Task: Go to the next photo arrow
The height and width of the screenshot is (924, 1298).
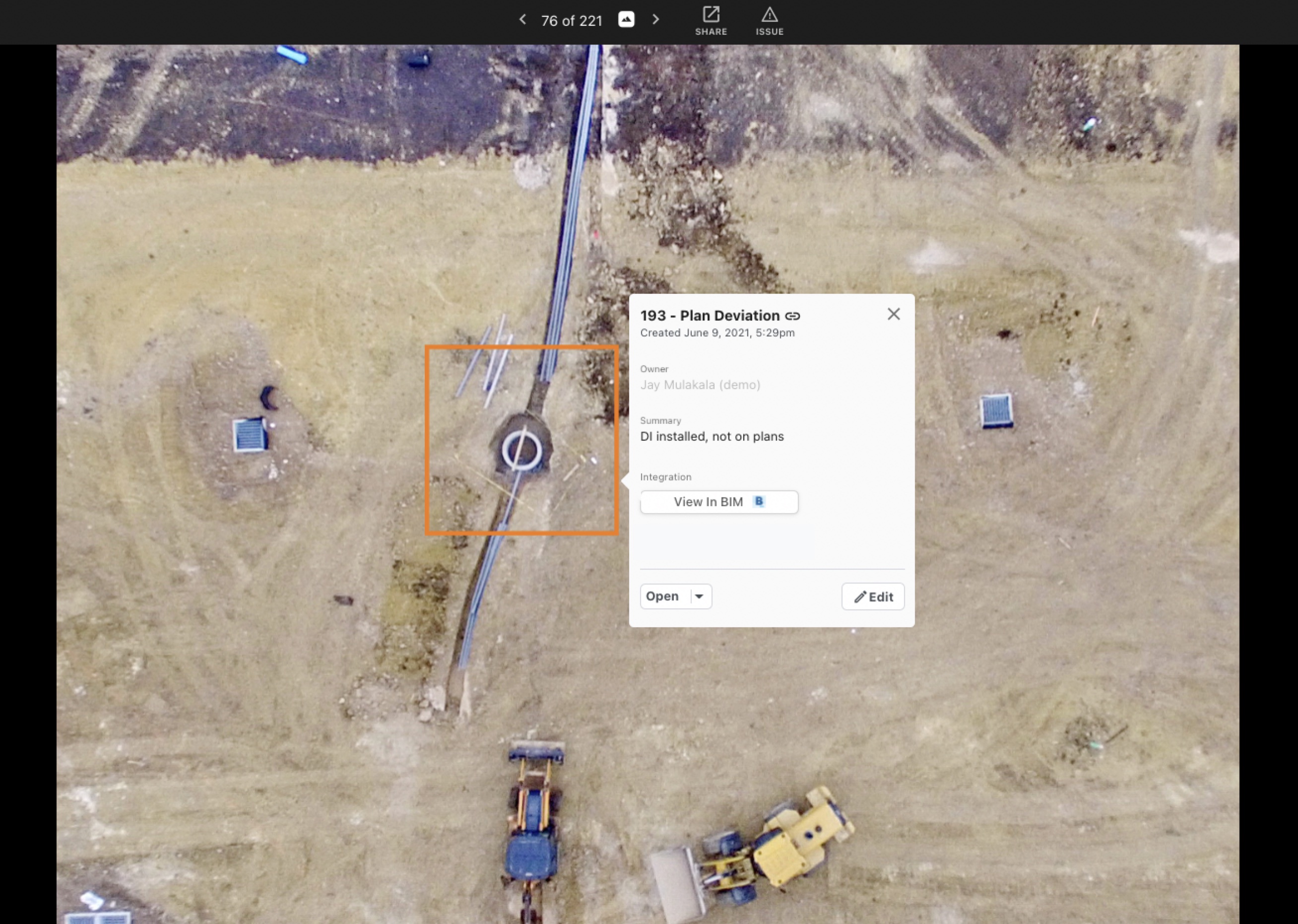Action: click(655, 20)
